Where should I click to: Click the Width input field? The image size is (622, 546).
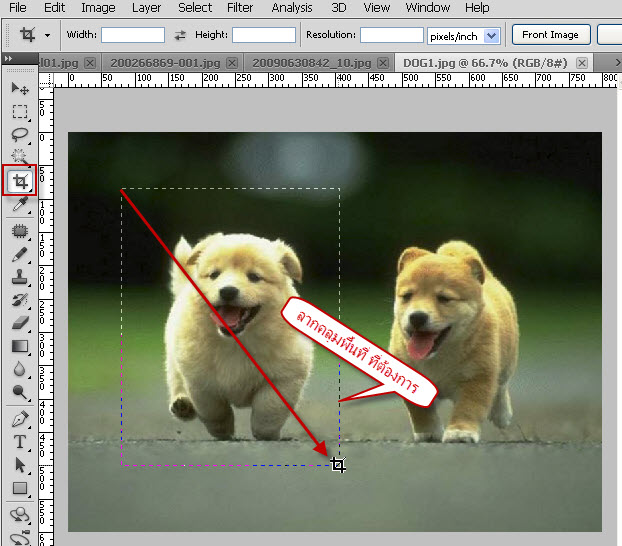133,35
